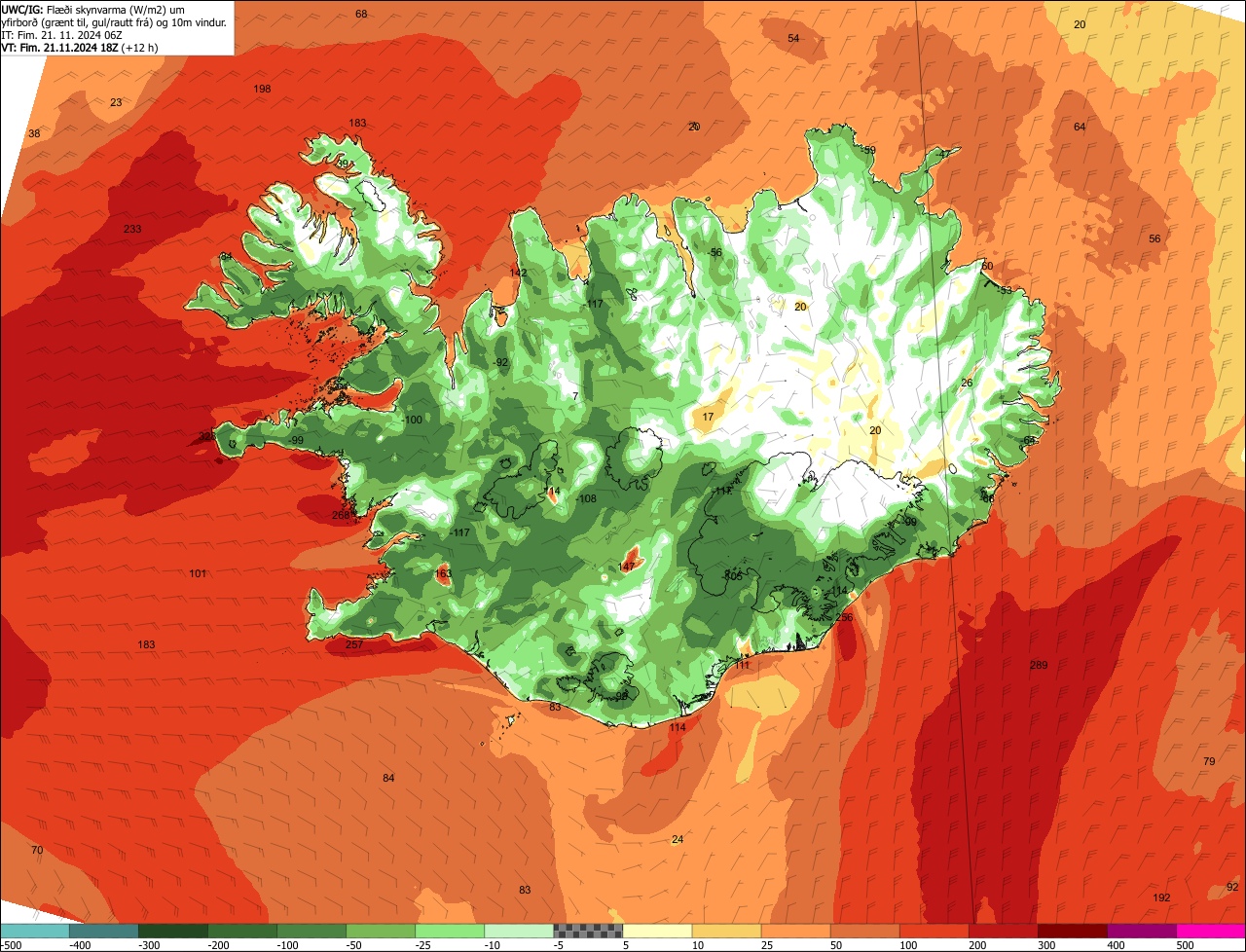Click the heat flux value 233 west of Westfjords

coord(132,229)
